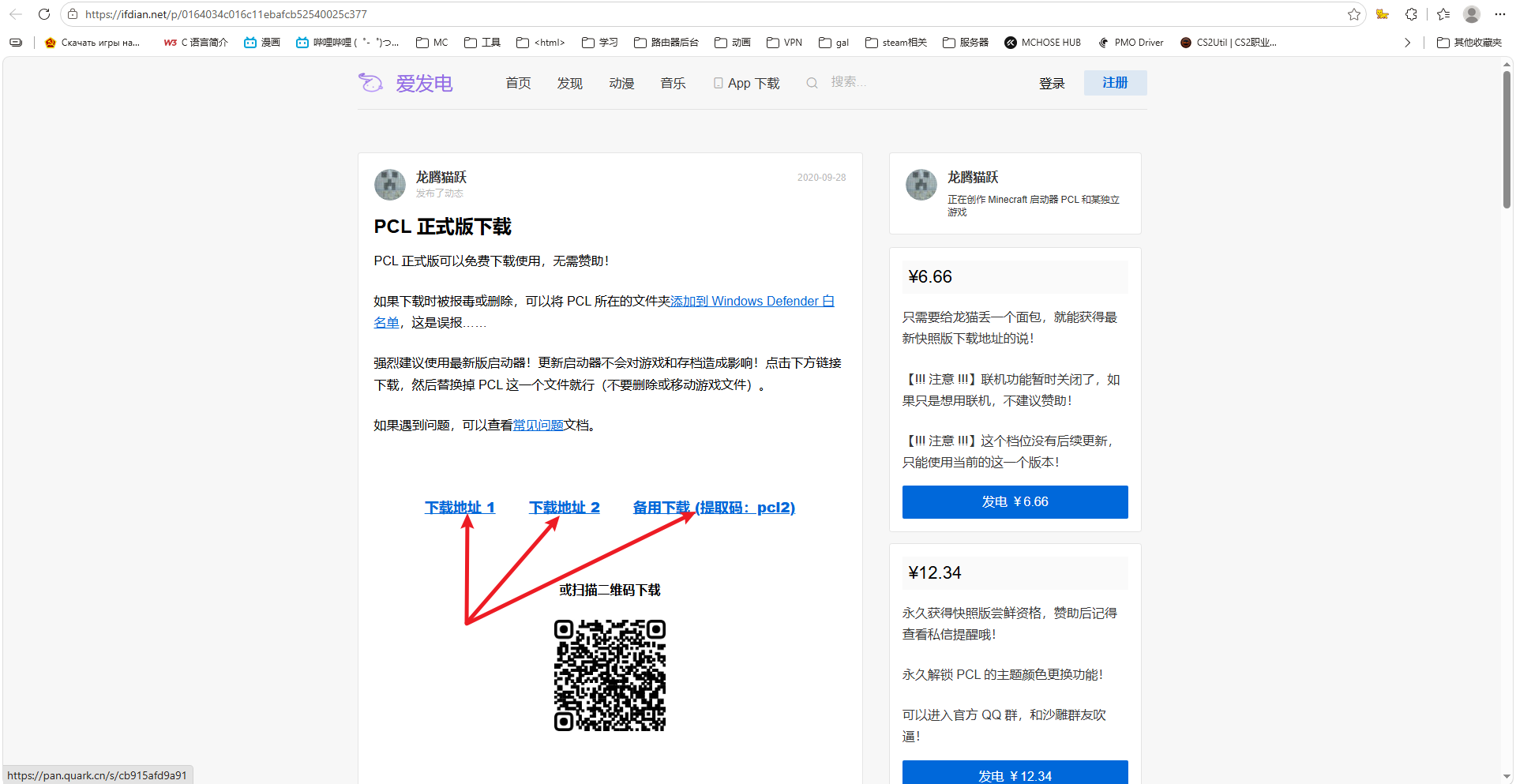Viewport: 1516px width, 784px height.
Task: Open the CS2Util bookmark
Action: pyautogui.click(x=1228, y=43)
